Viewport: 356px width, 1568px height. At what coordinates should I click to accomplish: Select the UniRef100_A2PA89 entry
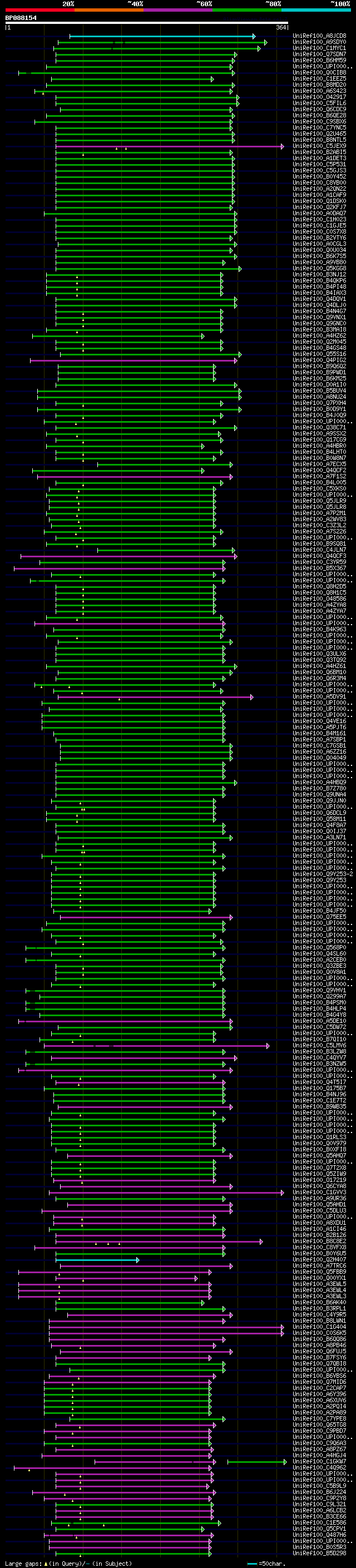[319, 1413]
